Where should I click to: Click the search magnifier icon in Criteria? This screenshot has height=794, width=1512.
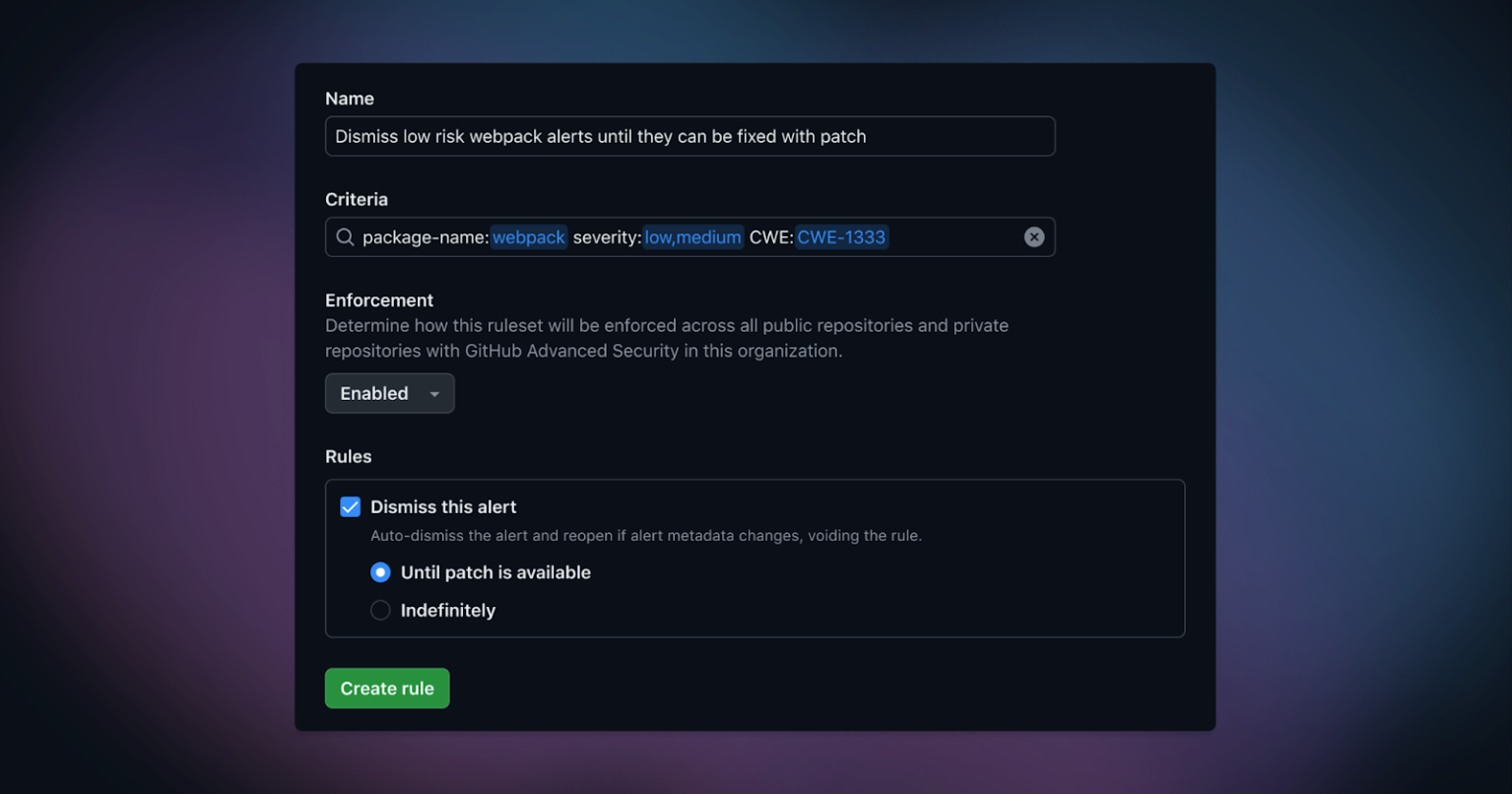click(x=345, y=236)
